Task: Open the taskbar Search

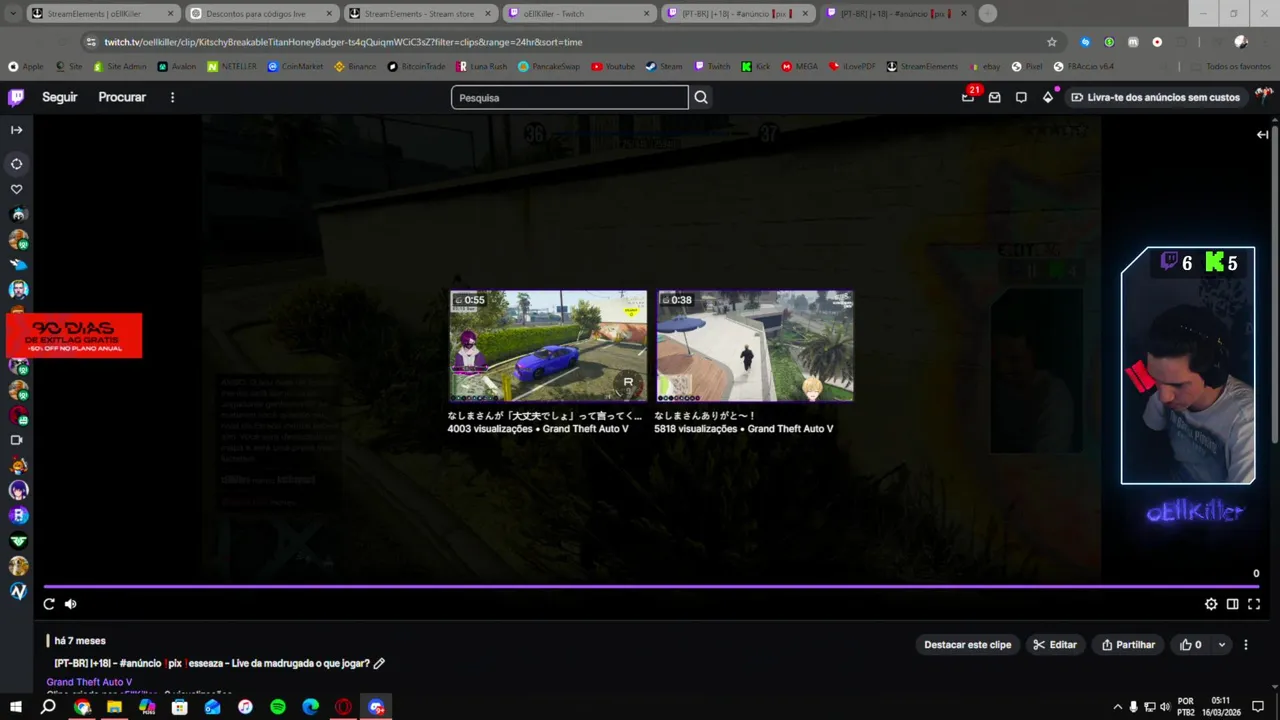Action: pyautogui.click(x=48, y=707)
